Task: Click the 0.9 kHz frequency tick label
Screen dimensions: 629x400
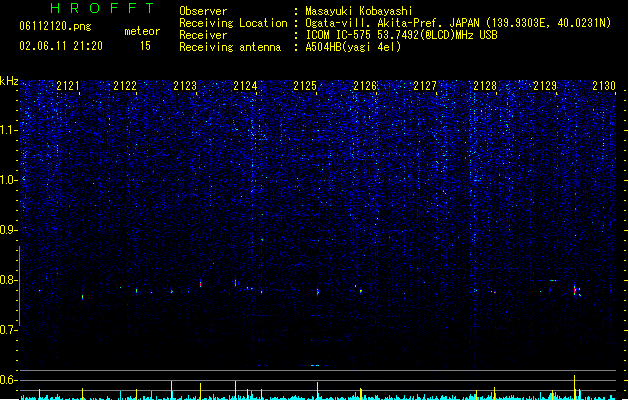Action: (x=9, y=230)
